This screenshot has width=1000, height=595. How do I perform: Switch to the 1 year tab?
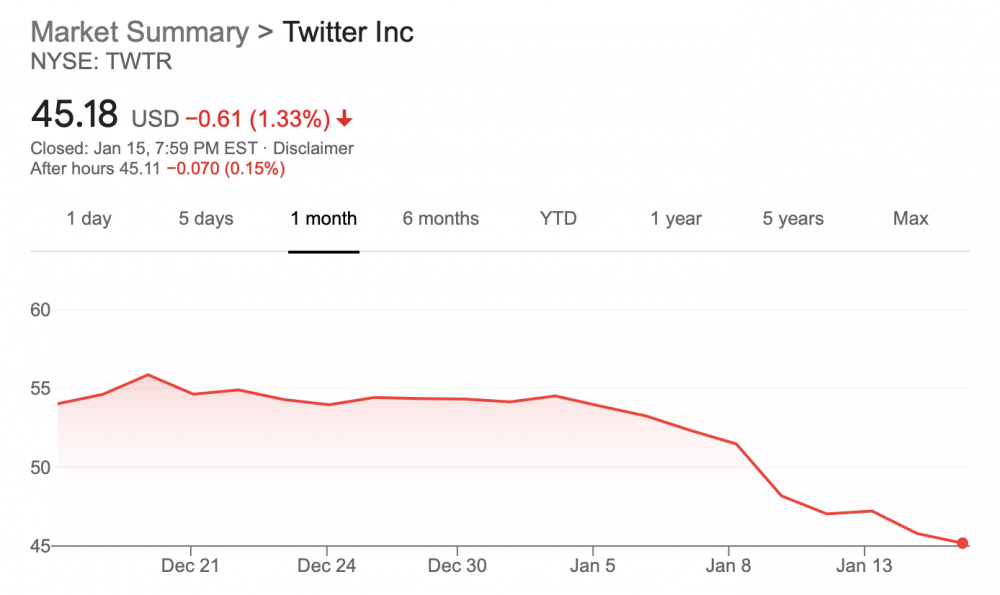coord(676,218)
